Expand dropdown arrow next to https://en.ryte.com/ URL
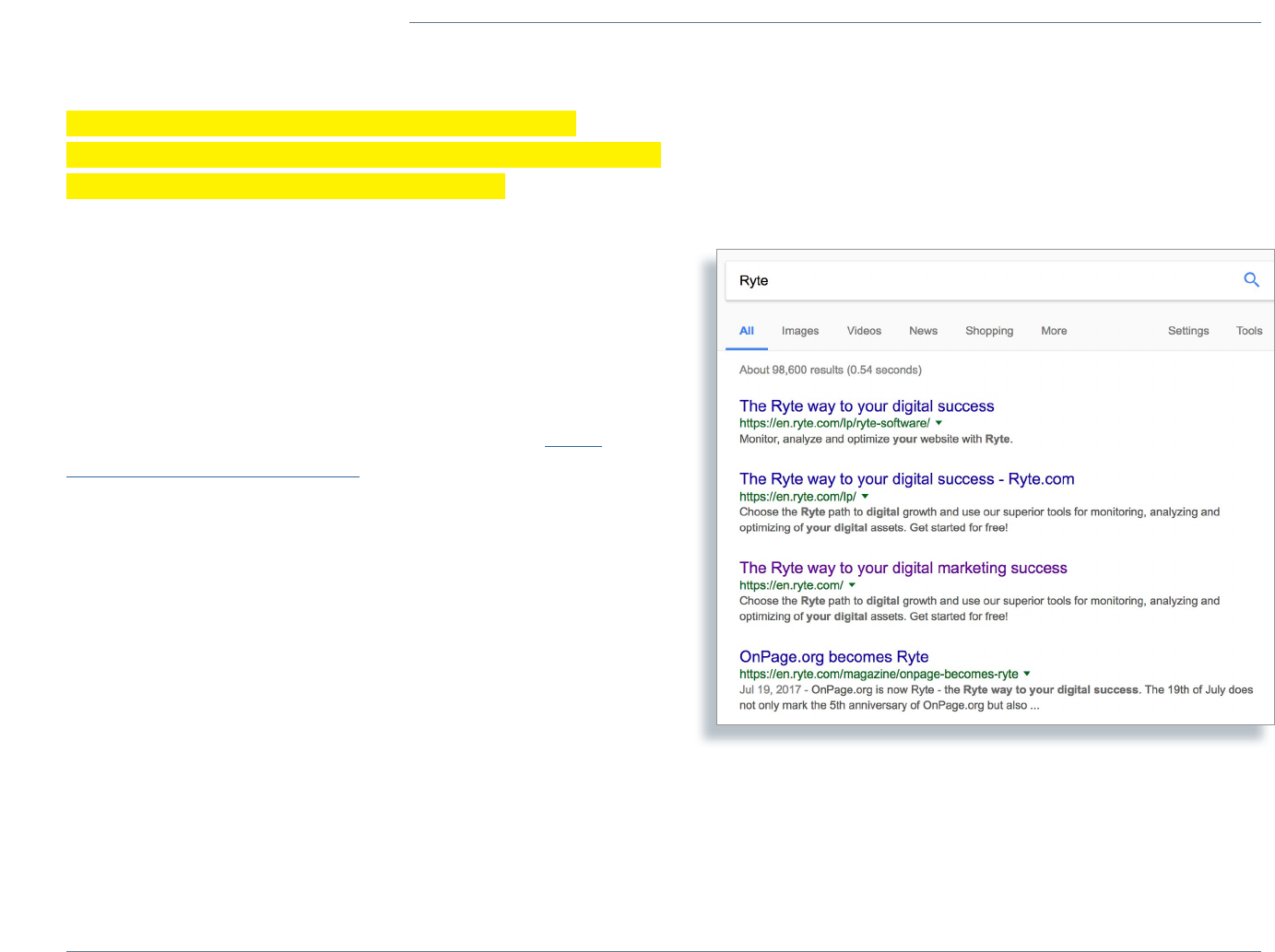Screen dimensions: 1275x952 (x=852, y=585)
